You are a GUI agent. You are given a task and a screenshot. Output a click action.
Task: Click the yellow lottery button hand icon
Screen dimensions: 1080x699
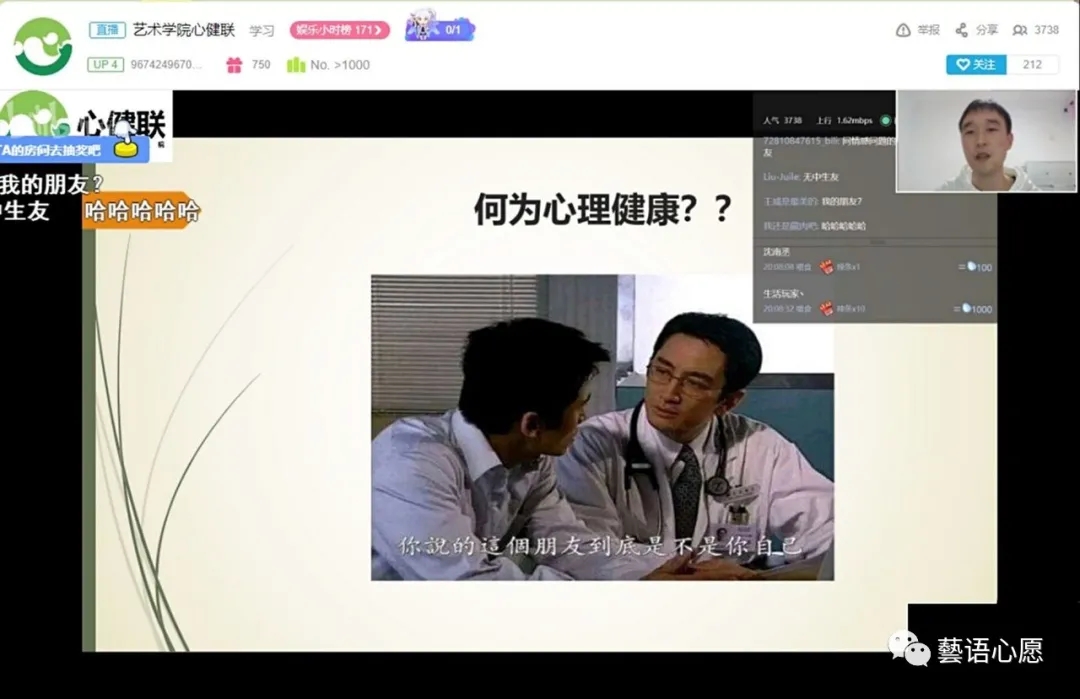[125, 146]
